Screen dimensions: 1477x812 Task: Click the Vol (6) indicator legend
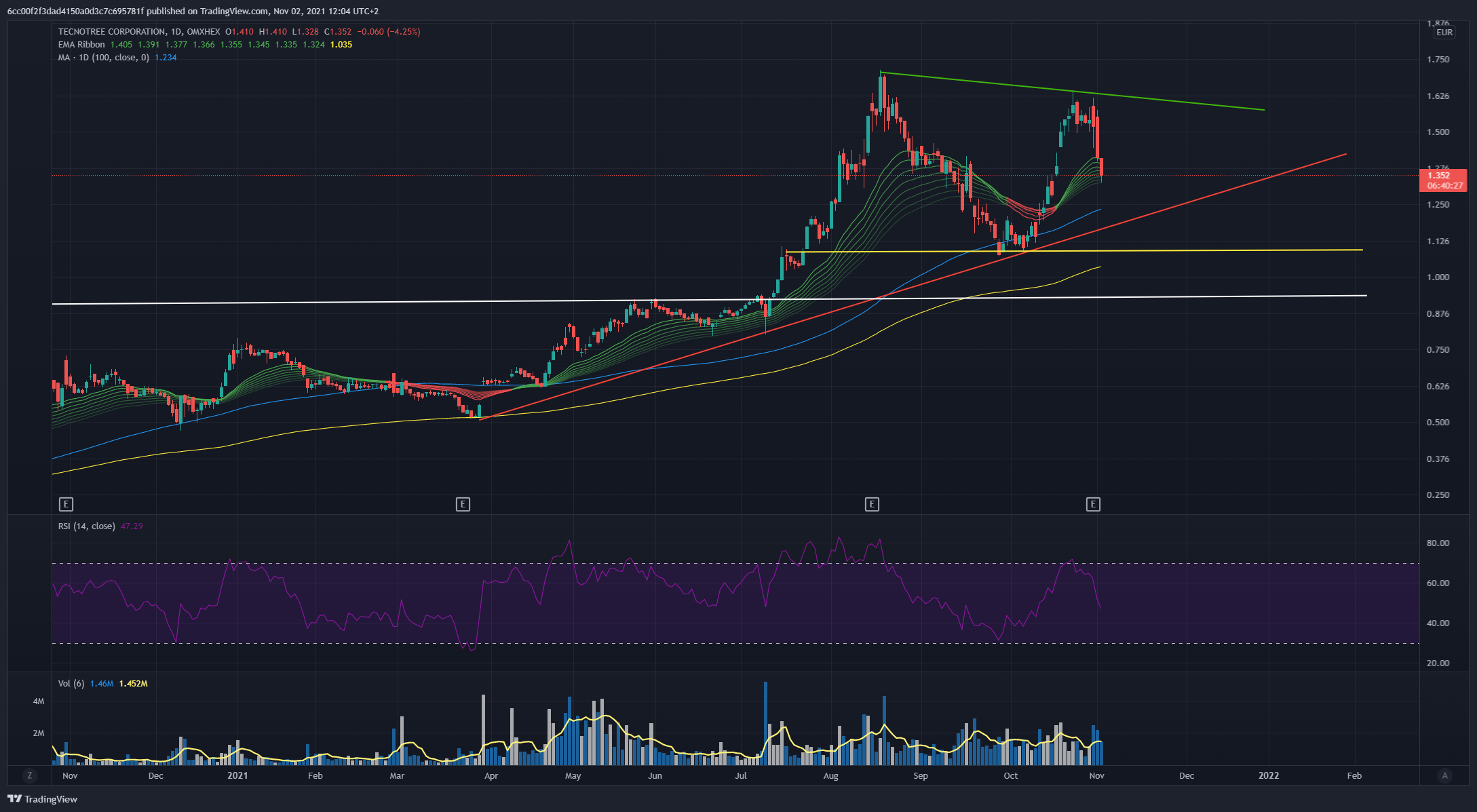click(71, 684)
